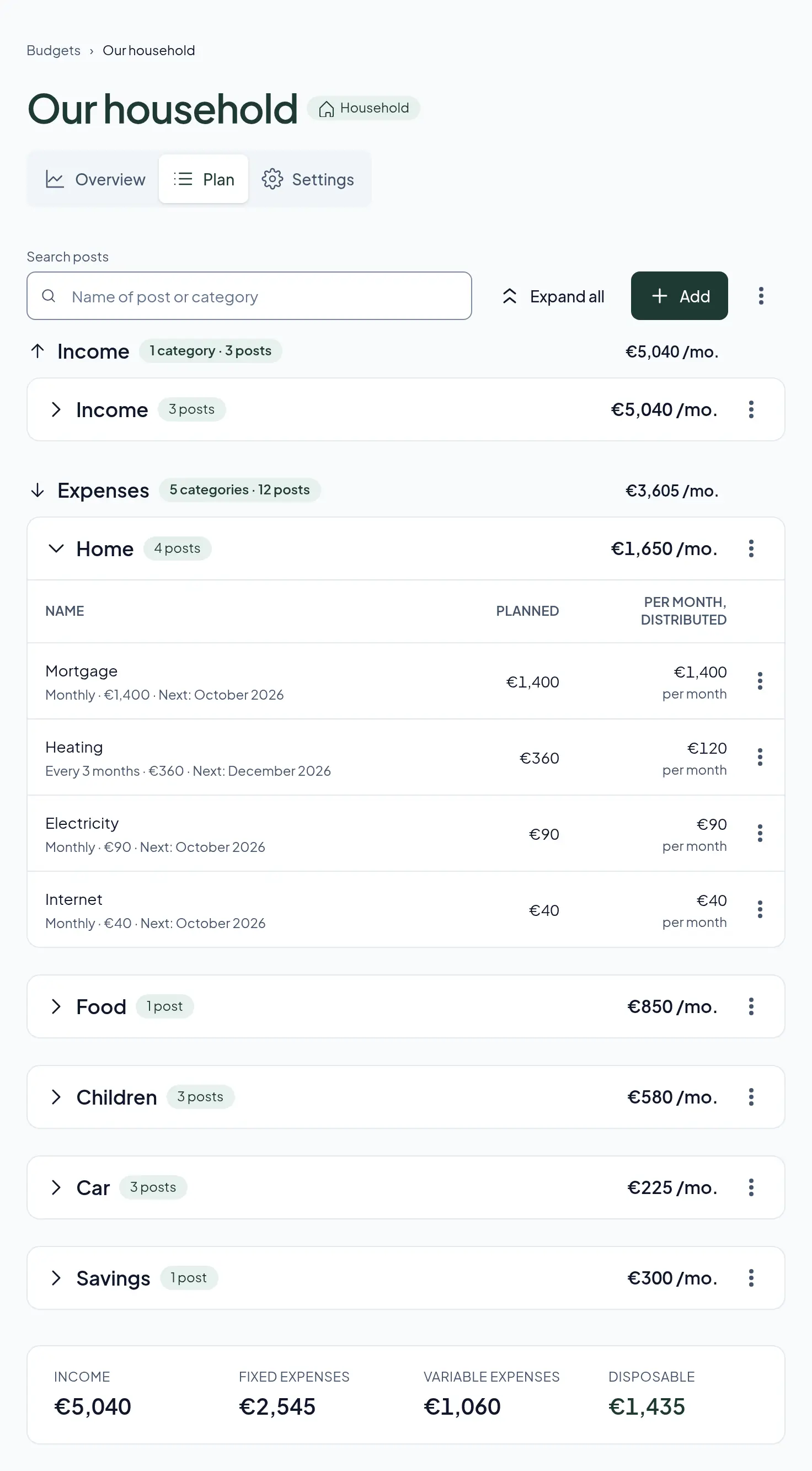The width and height of the screenshot is (812, 1471).
Task: Open the Mortgage row options menu
Action: point(760,681)
